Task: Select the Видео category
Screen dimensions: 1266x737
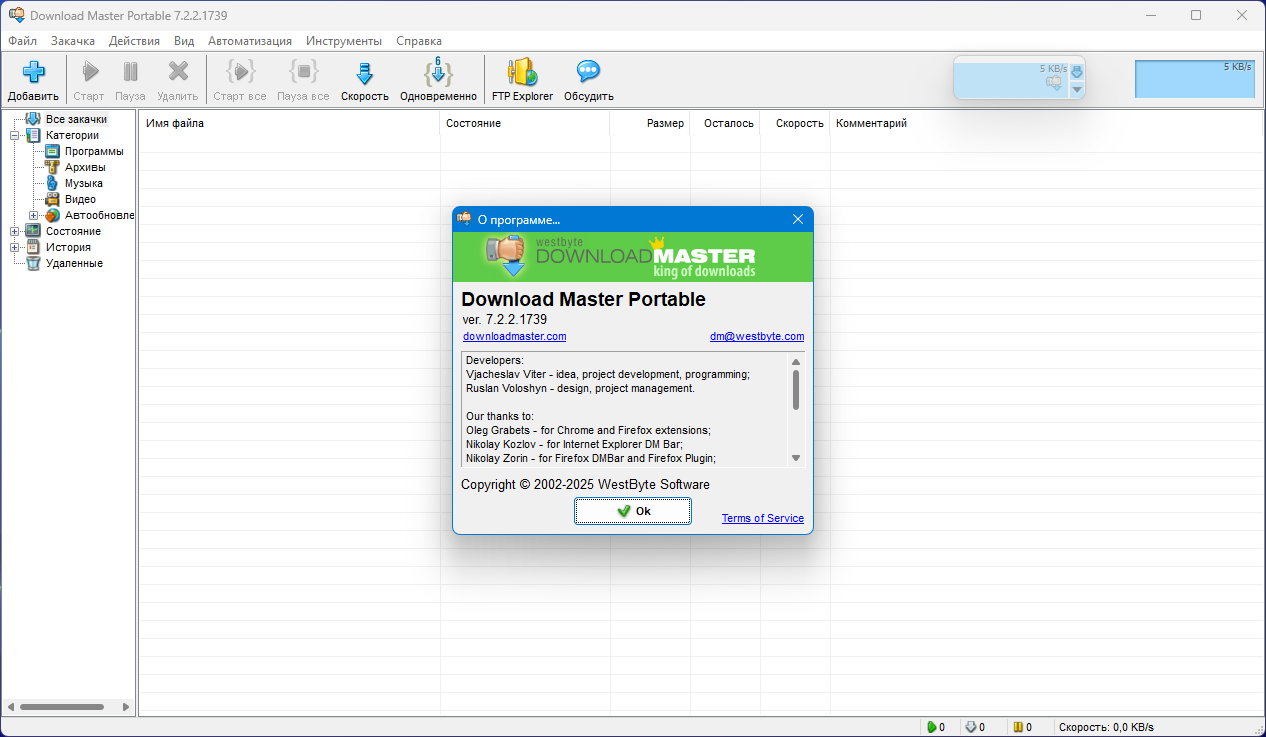Action: click(80, 199)
